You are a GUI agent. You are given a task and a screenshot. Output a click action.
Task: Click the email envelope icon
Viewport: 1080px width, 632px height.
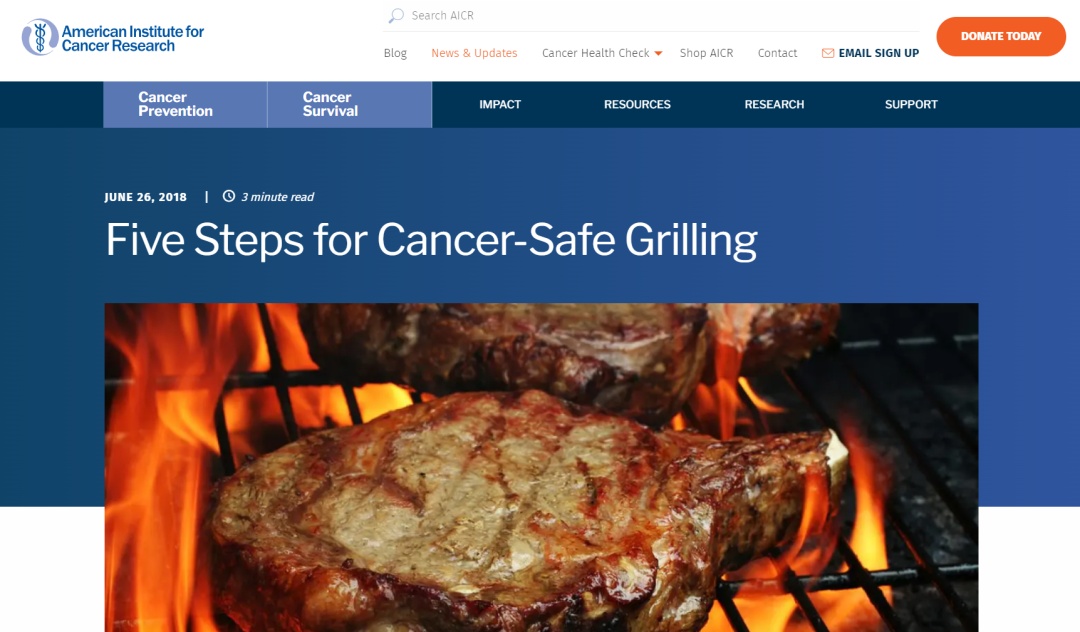[x=828, y=53]
